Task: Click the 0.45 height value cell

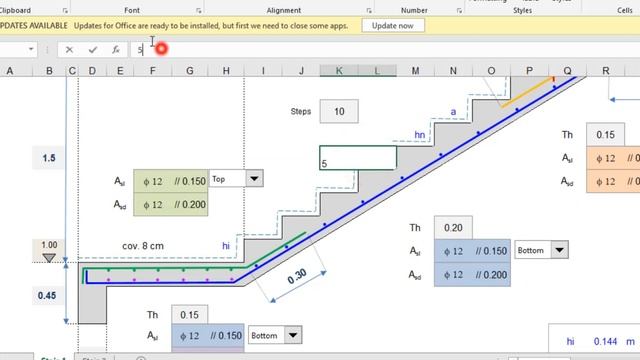Action: click(47, 296)
